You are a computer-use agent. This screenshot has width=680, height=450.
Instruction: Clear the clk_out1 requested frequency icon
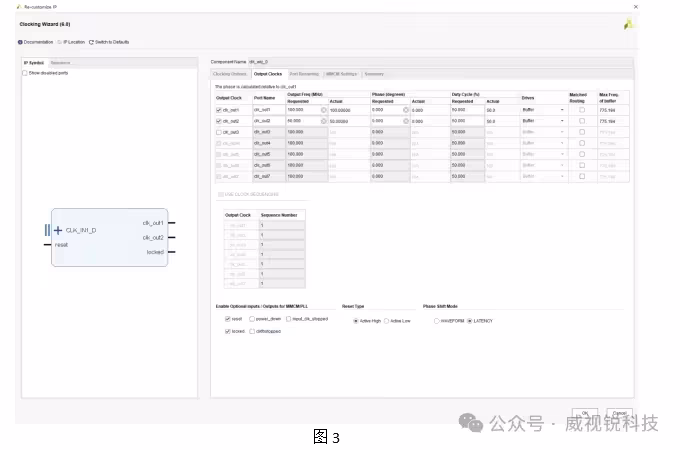point(324,110)
